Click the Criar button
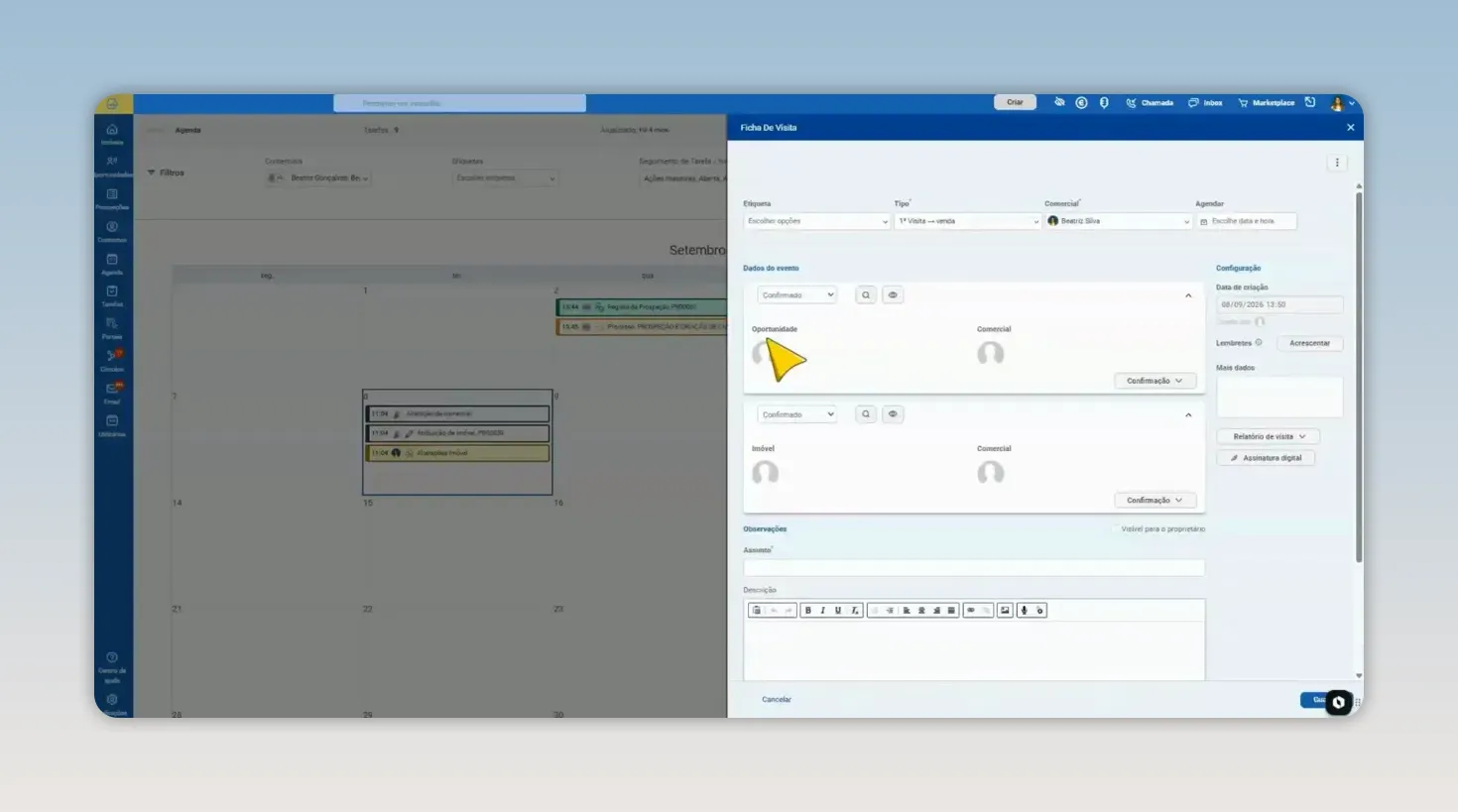Viewport: 1458px width, 812px height. point(1015,102)
